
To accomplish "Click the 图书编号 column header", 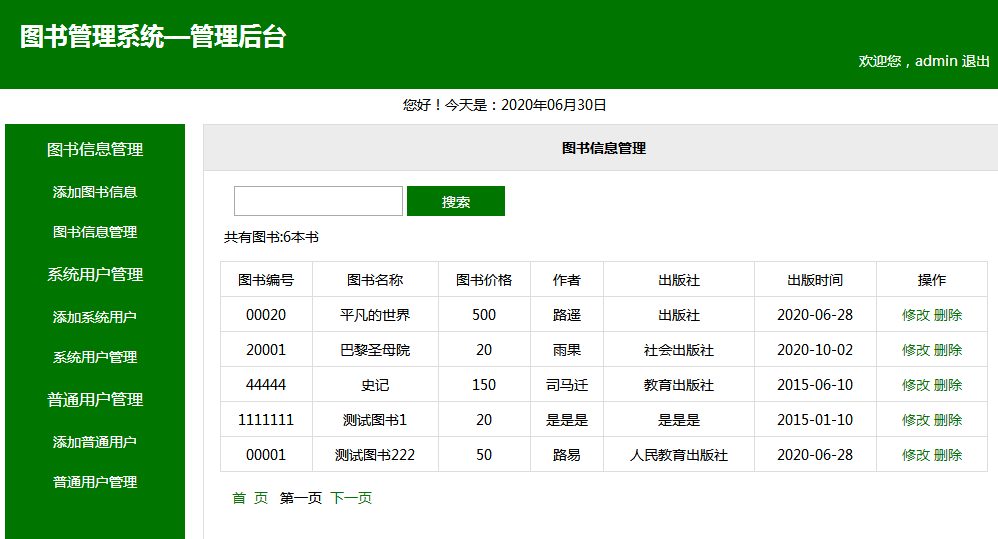I will (x=266, y=280).
